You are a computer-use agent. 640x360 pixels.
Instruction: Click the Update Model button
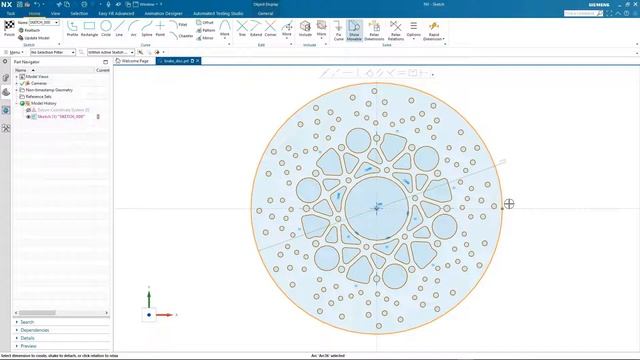(x=34, y=38)
